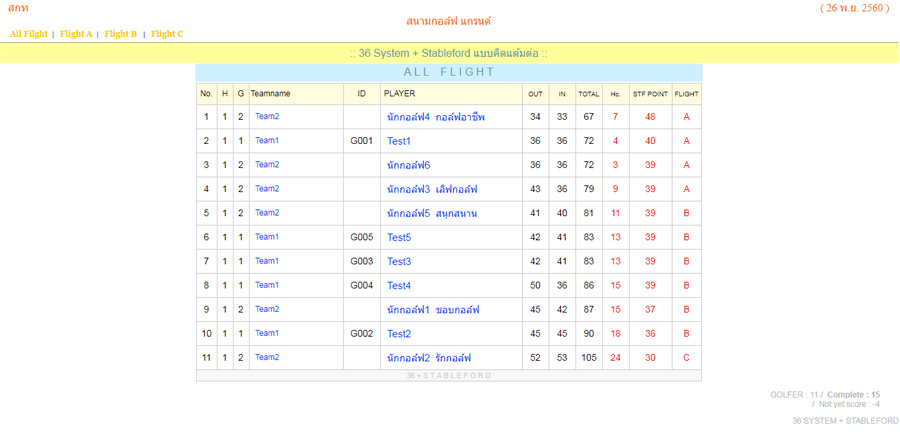The image size is (900, 433).
Task: Select player Test4 link
Action: click(399, 286)
